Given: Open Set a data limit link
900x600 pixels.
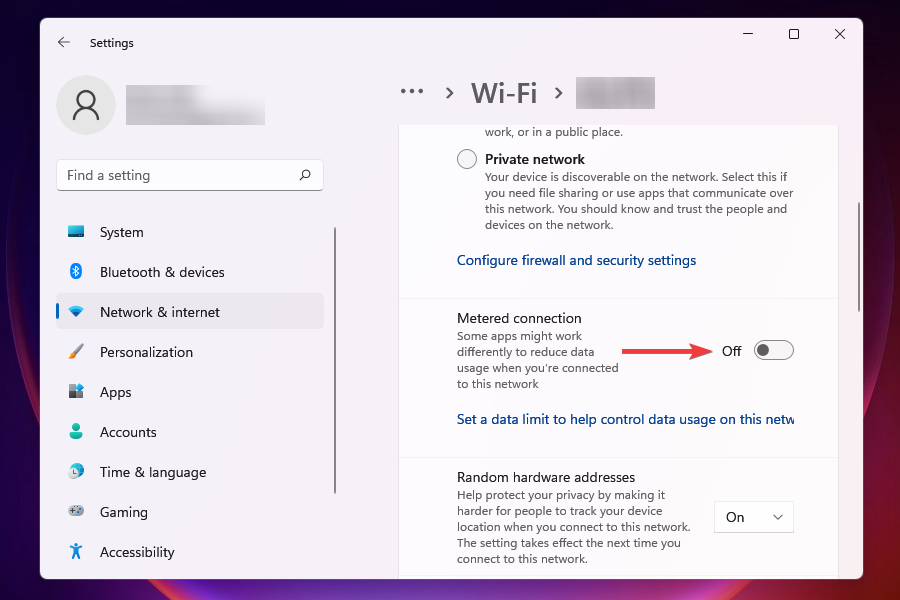Looking at the screenshot, I should pos(626,419).
